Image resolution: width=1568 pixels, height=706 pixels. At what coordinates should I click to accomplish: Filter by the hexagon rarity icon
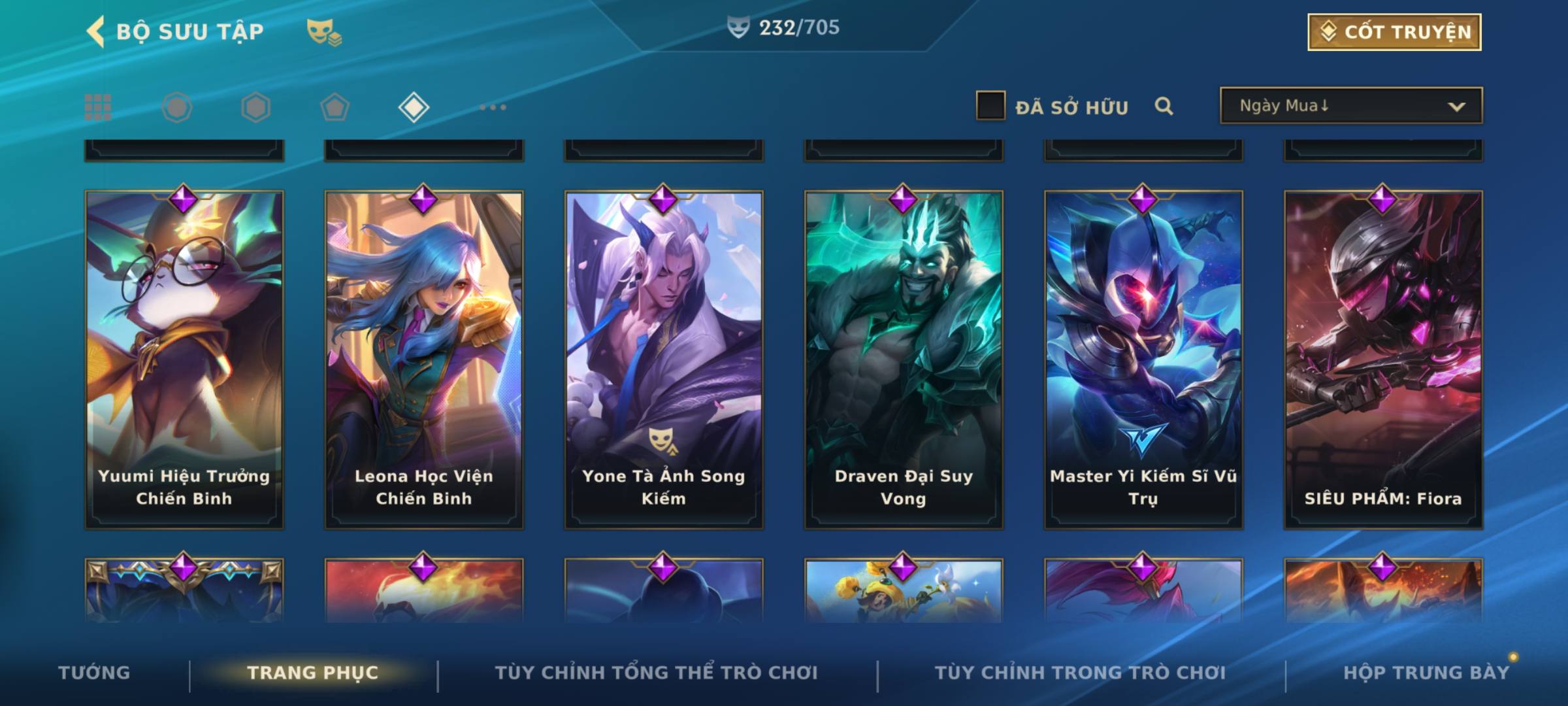pos(255,107)
